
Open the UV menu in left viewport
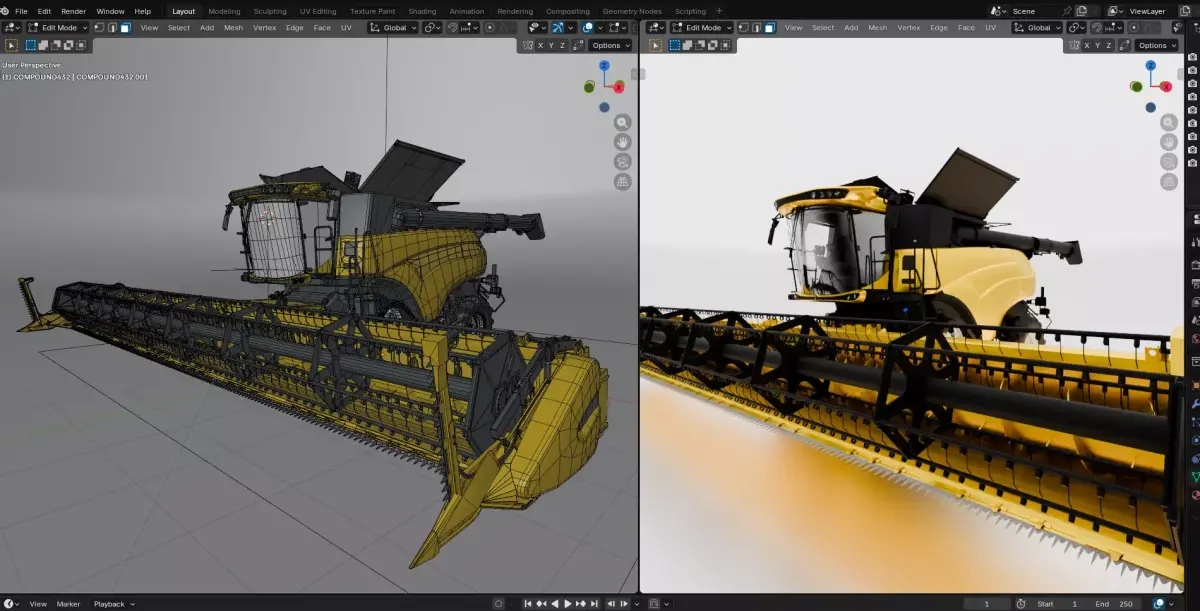[346, 28]
